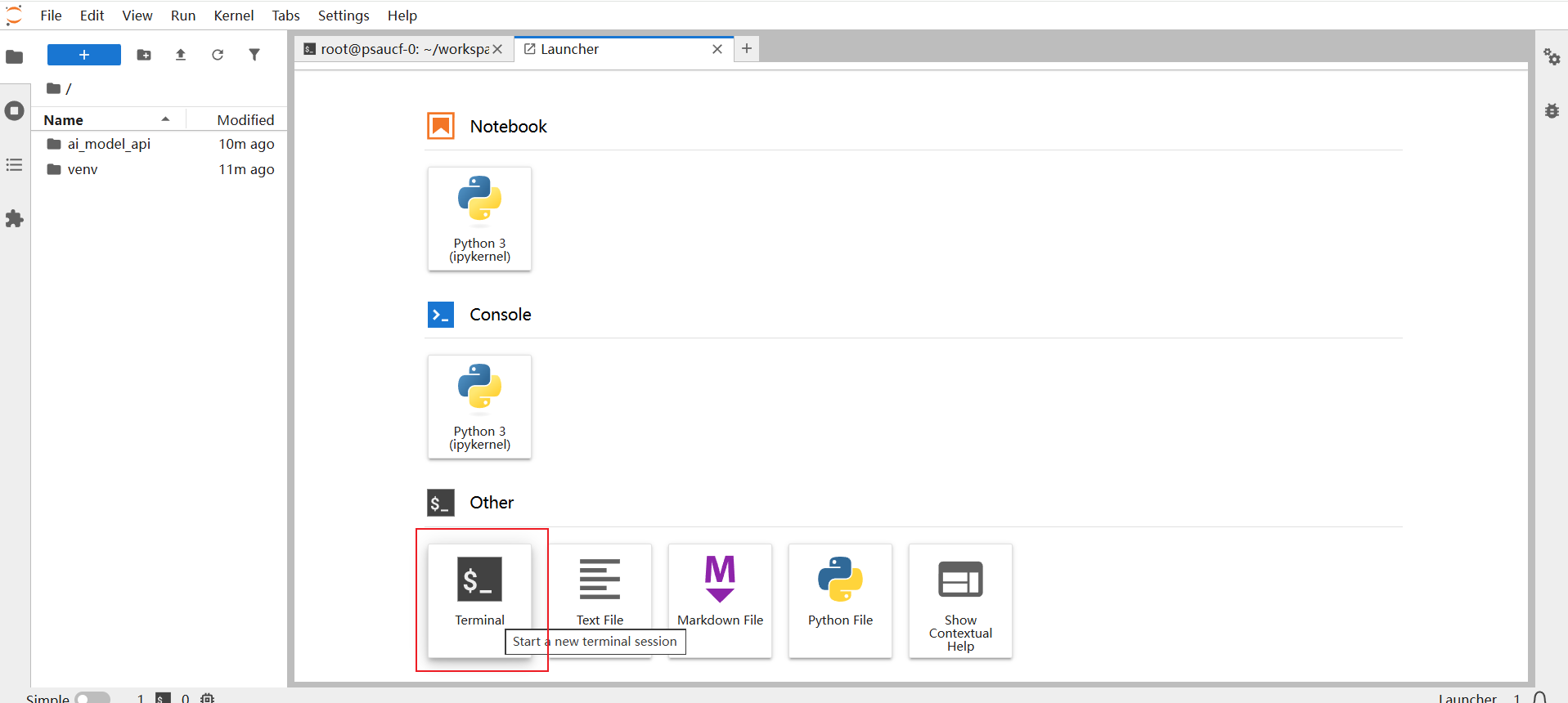Viewport: 1568px width, 703px height.
Task: Open the Tabs menu
Action: (285, 16)
